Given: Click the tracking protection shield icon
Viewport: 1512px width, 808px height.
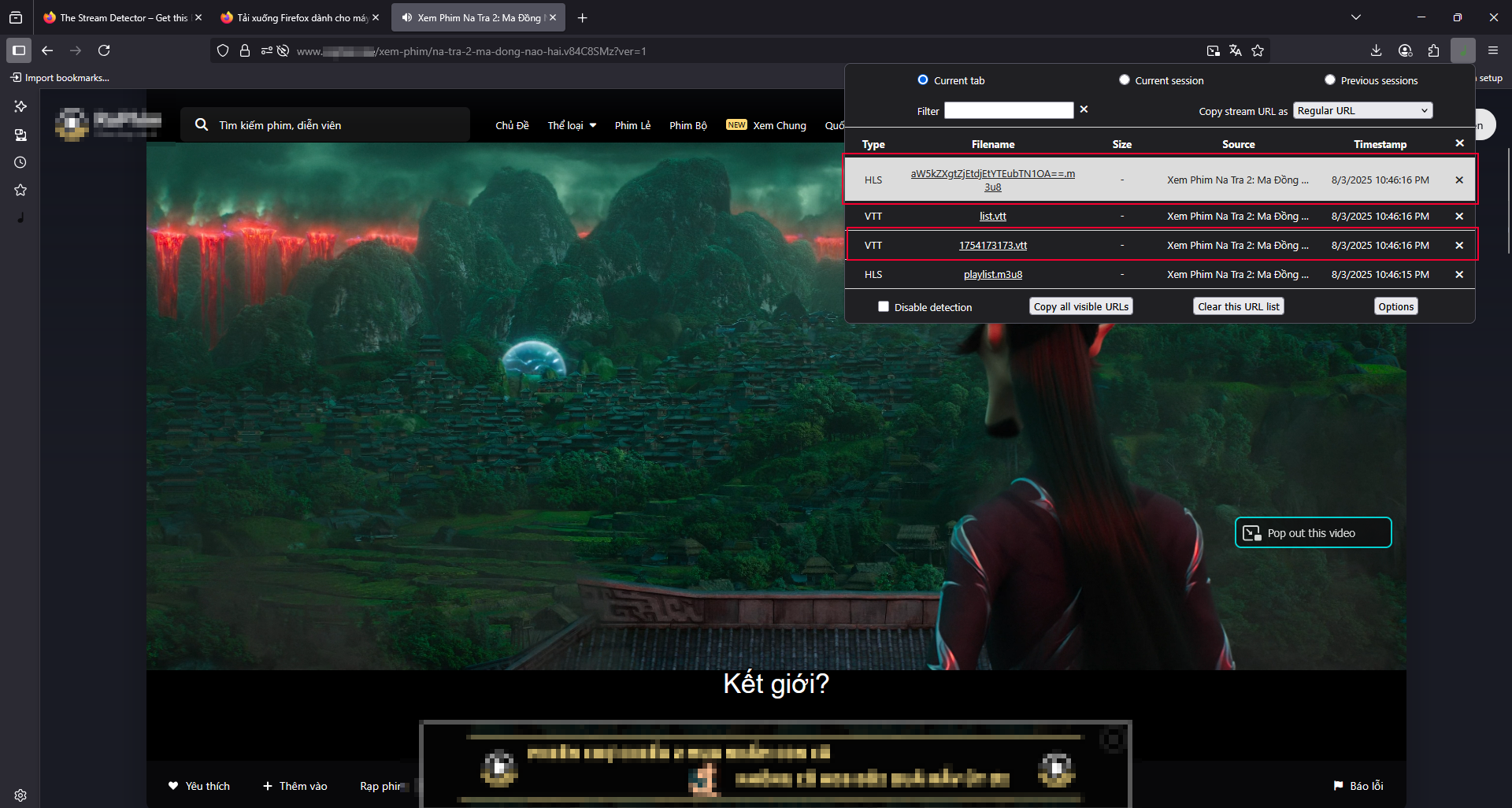Looking at the screenshot, I should pos(223,50).
